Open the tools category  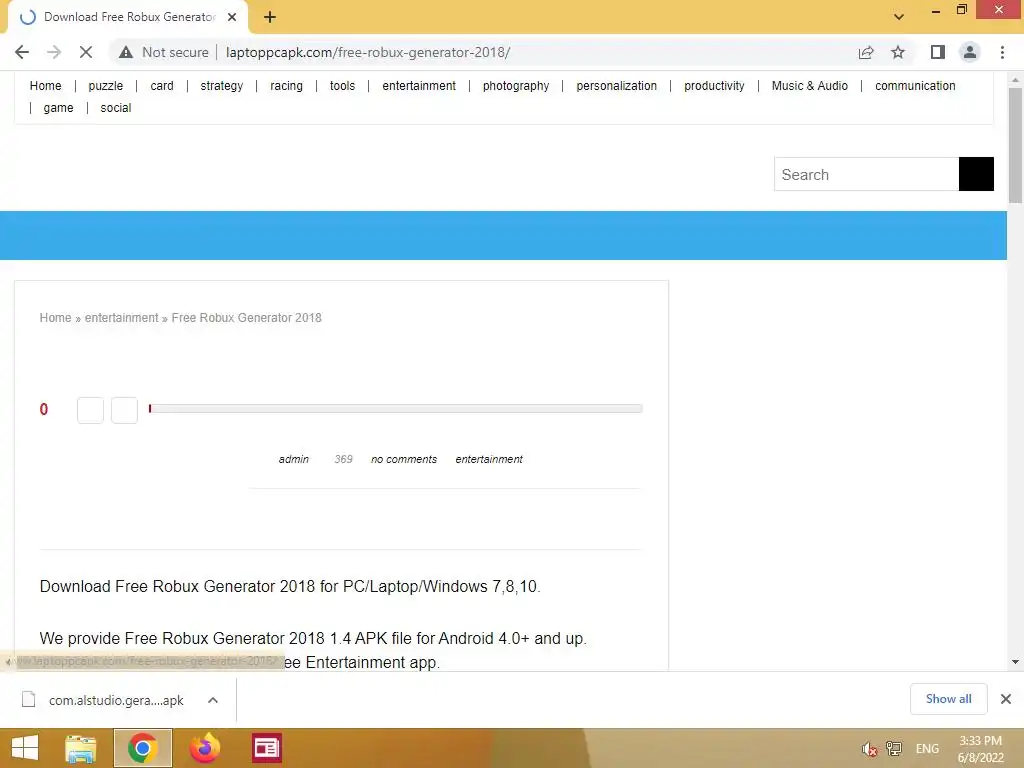[x=342, y=86]
